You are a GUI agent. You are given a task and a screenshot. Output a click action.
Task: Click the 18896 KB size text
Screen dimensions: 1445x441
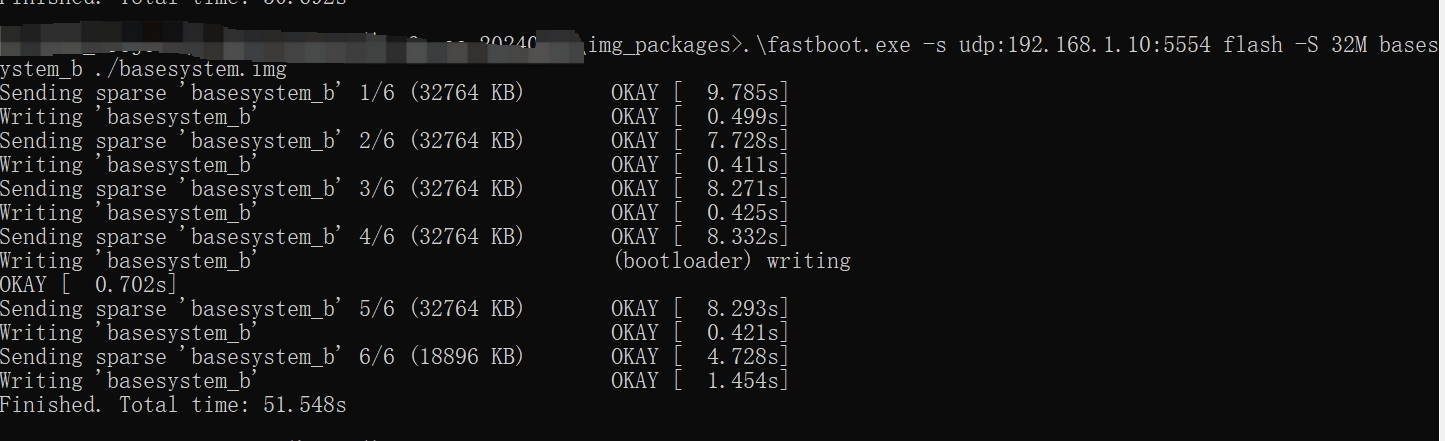coord(466,357)
